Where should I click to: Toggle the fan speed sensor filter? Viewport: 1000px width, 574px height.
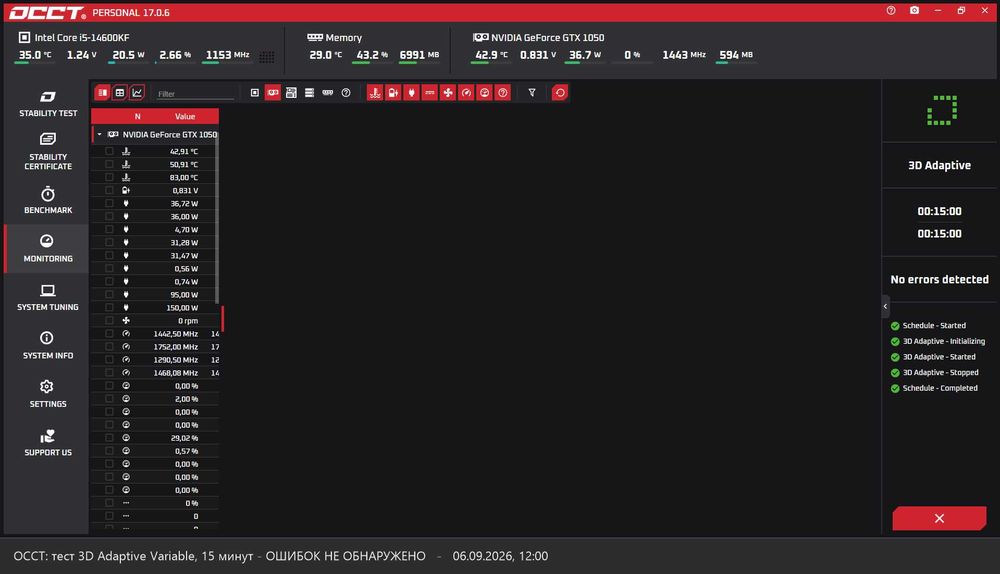(x=448, y=93)
